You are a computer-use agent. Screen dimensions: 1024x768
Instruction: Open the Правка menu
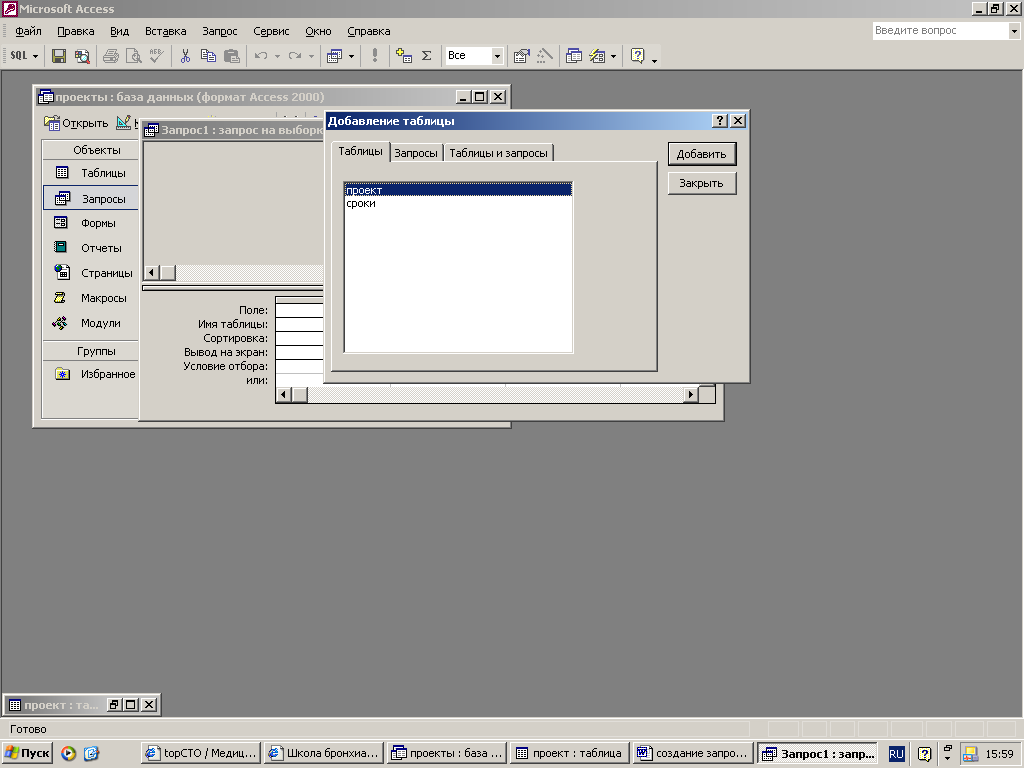[x=76, y=31]
